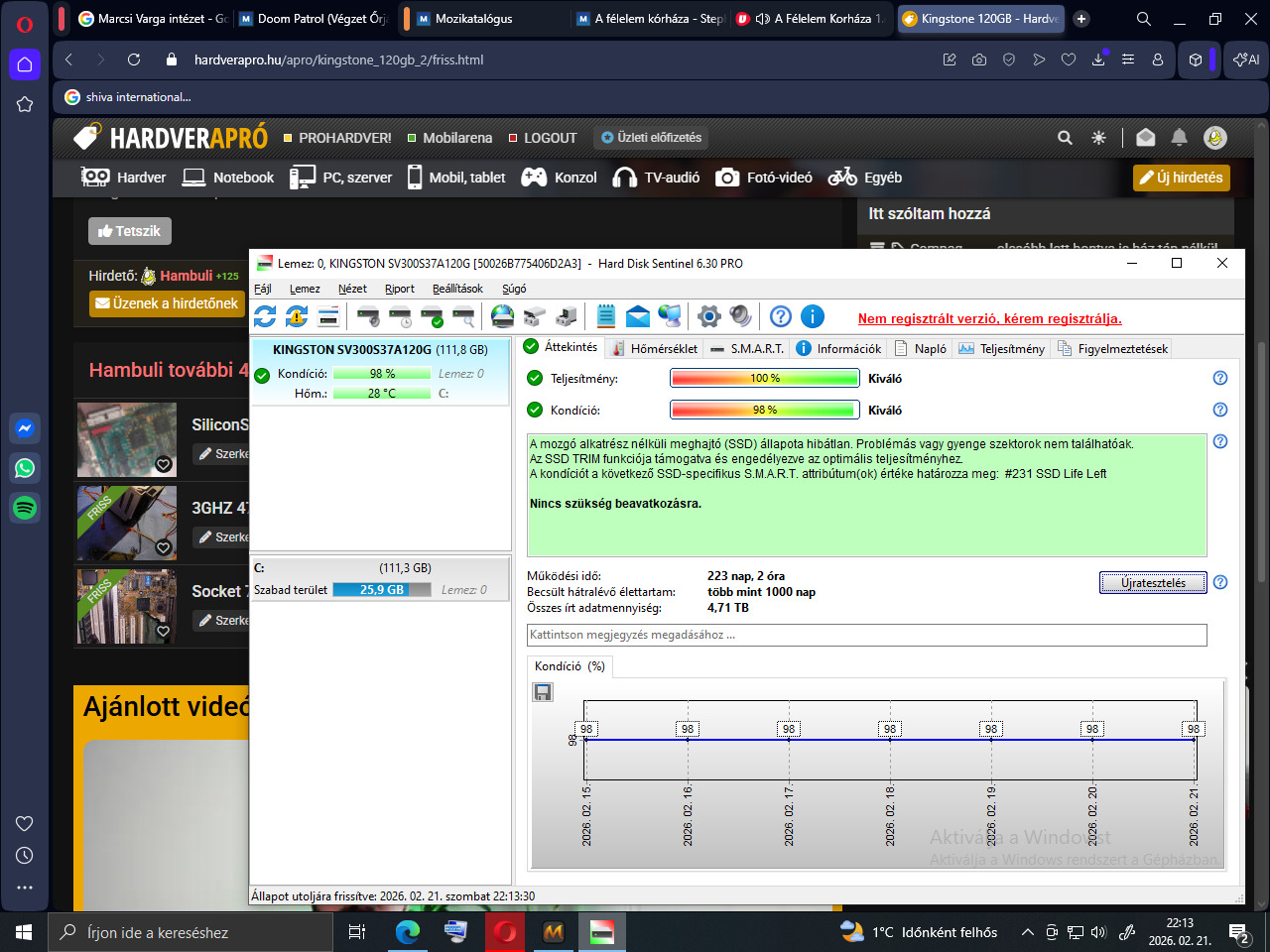Click Opera's snapshot camera icon in address bar

(x=979, y=59)
